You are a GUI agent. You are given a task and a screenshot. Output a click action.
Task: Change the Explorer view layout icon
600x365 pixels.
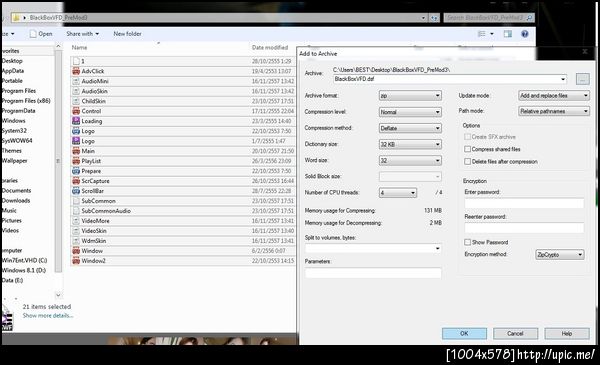point(481,34)
